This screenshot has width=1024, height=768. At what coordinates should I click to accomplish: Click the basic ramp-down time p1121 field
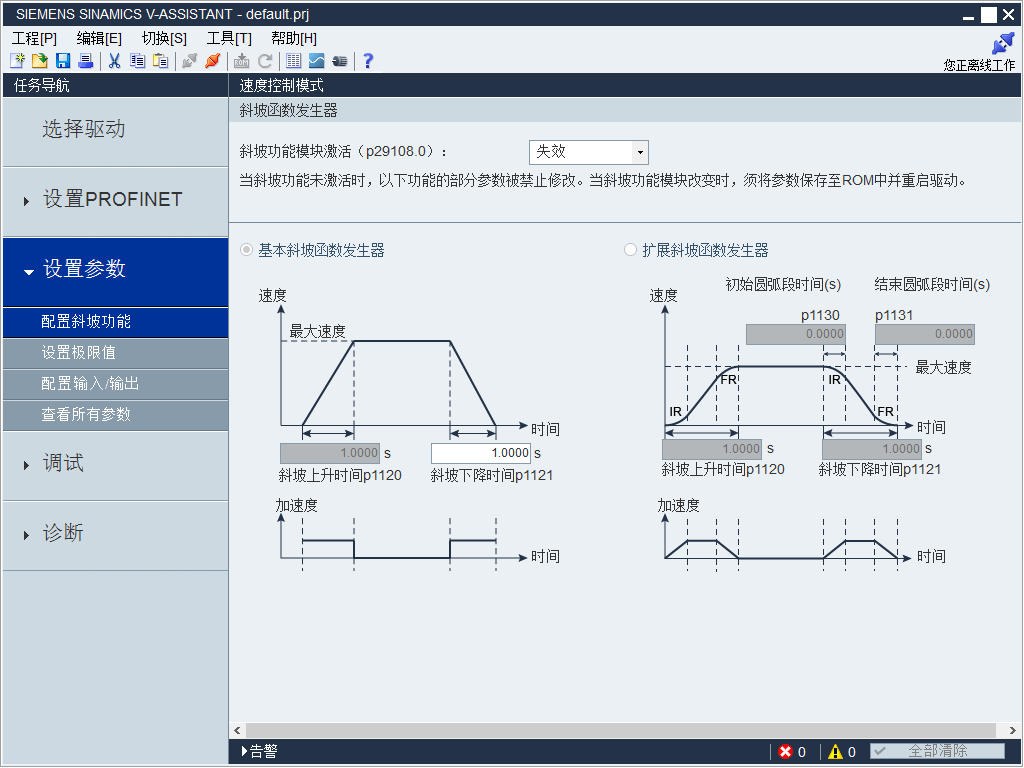click(481, 453)
